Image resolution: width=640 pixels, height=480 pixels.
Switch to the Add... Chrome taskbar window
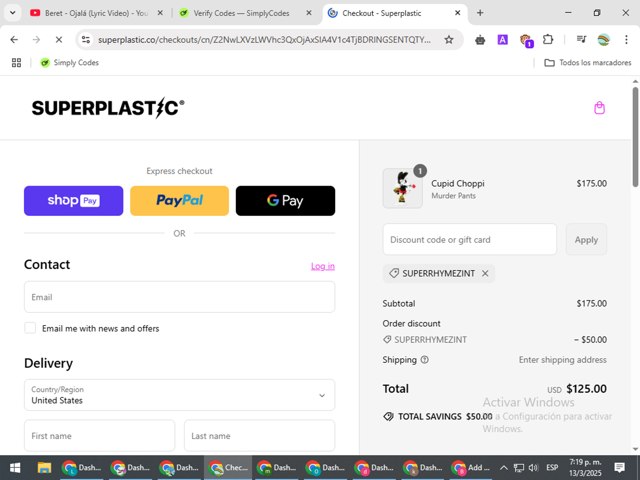pos(471,468)
